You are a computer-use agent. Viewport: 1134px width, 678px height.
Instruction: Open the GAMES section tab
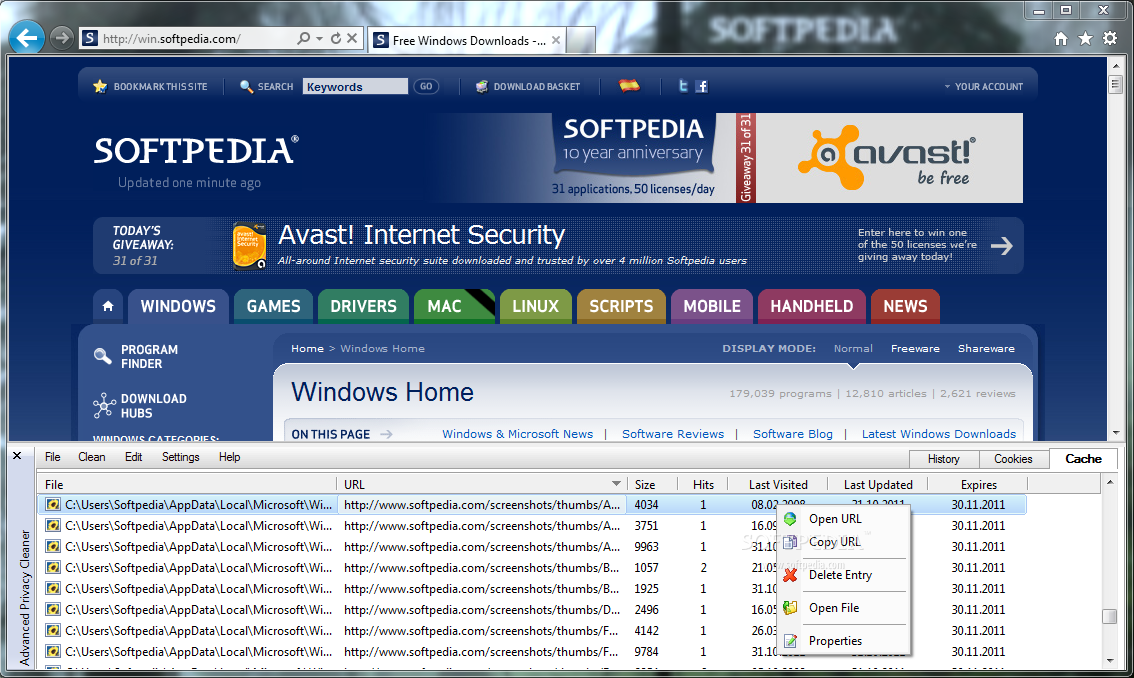[x=273, y=306]
